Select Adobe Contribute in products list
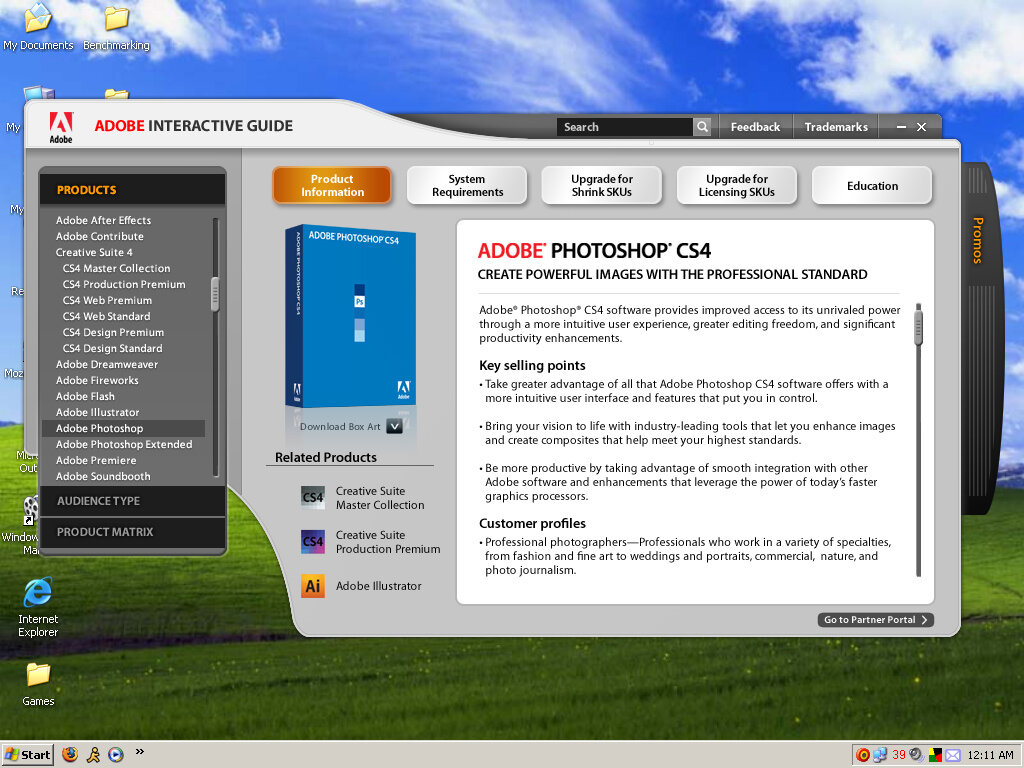The image size is (1024, 768). (x=99, y=236)
